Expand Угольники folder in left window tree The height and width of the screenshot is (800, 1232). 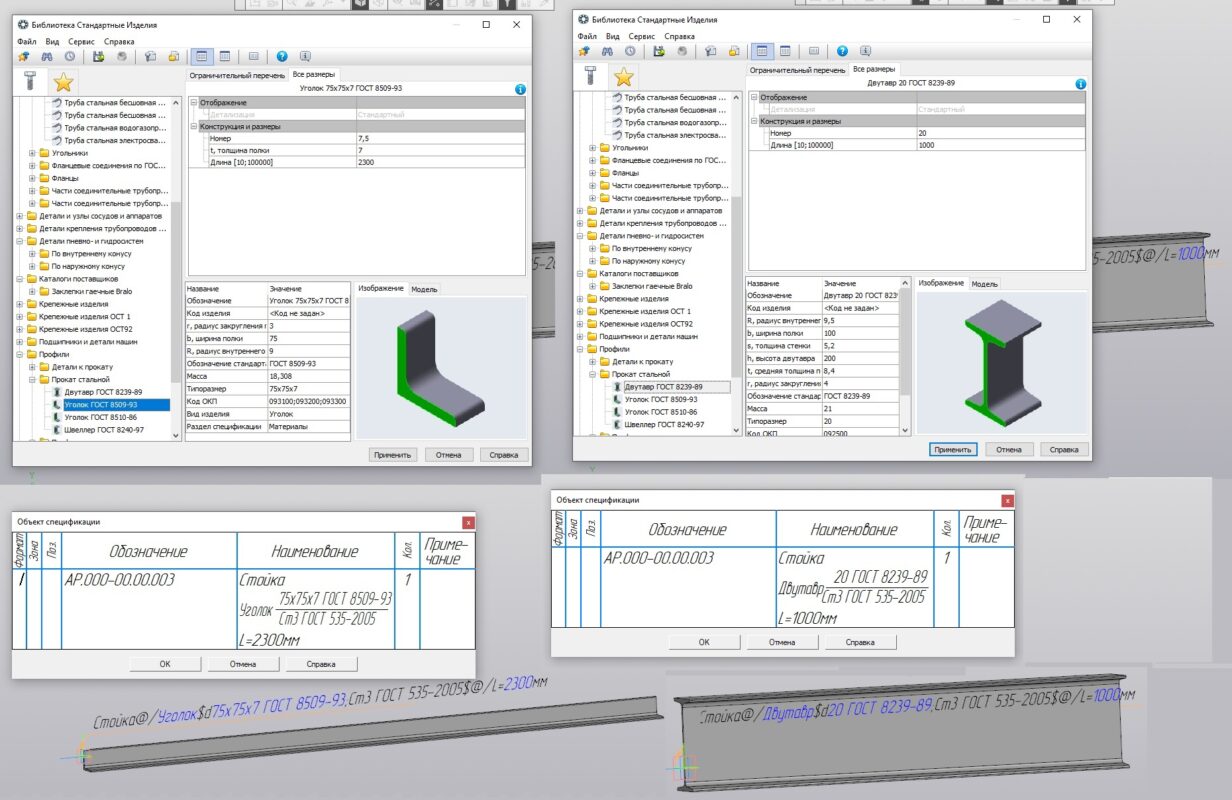(32, 153)
